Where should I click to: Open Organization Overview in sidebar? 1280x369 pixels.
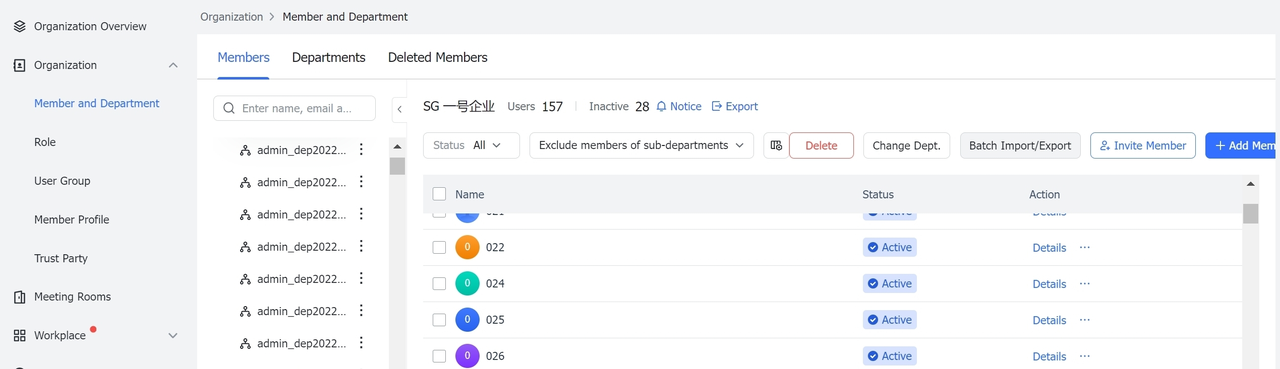click(x=90, y=26)
